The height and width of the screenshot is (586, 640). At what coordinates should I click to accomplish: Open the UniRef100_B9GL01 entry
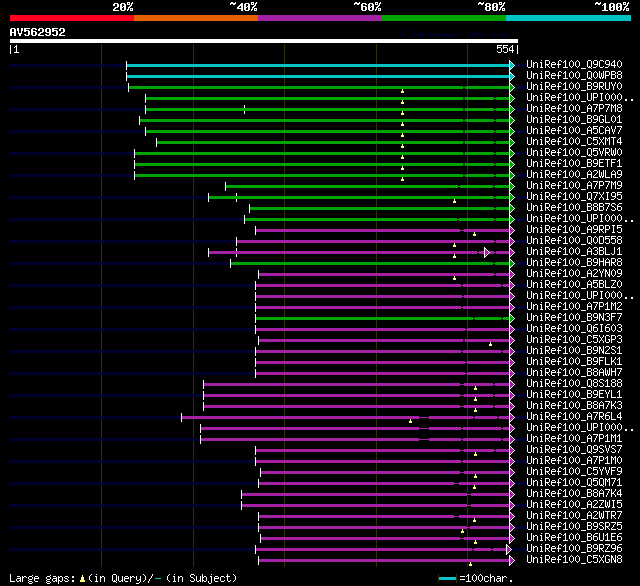pyautogui.click(x=574, y=120)
